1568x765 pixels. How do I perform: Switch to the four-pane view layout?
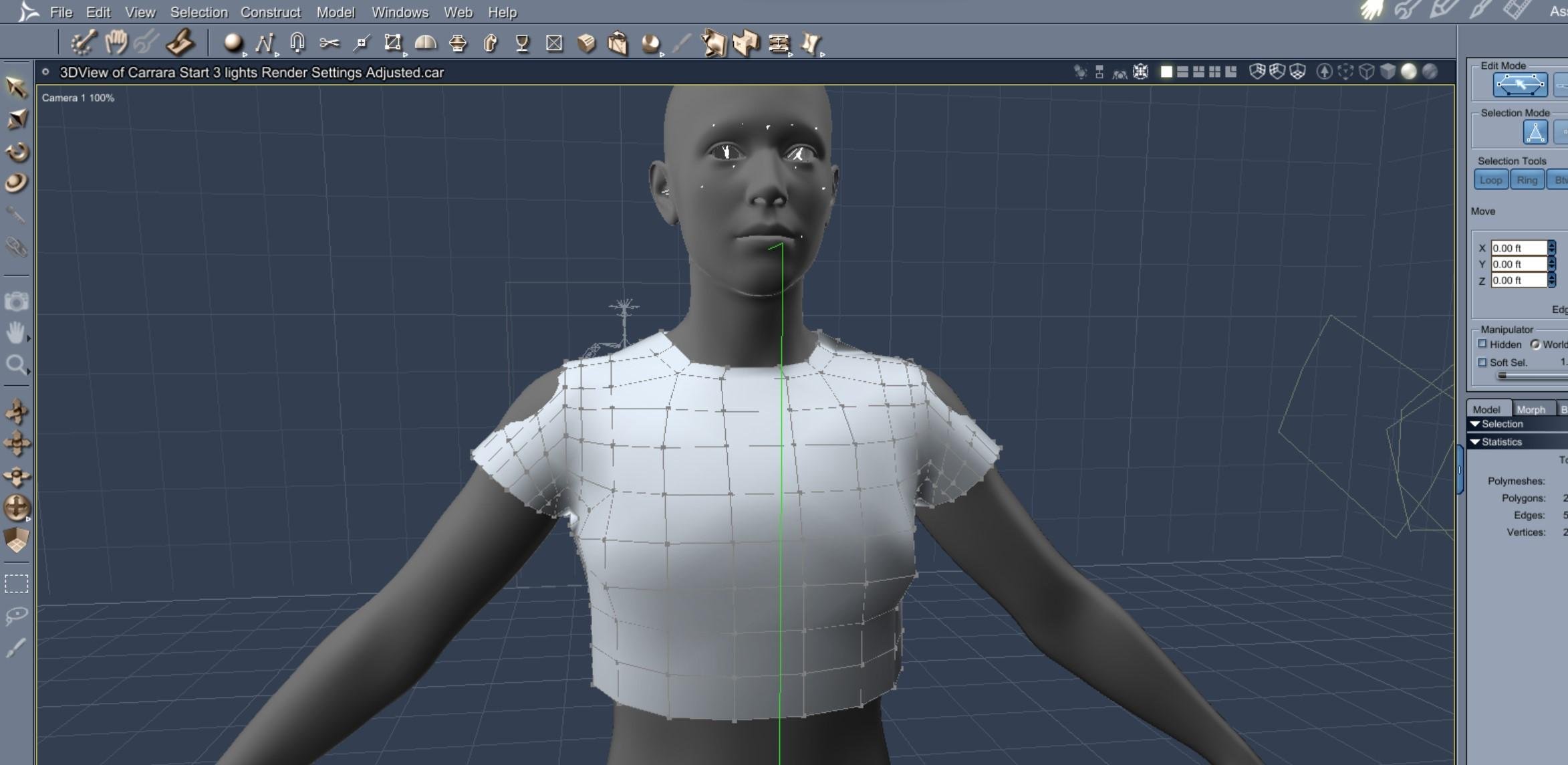coord(1214,72)
